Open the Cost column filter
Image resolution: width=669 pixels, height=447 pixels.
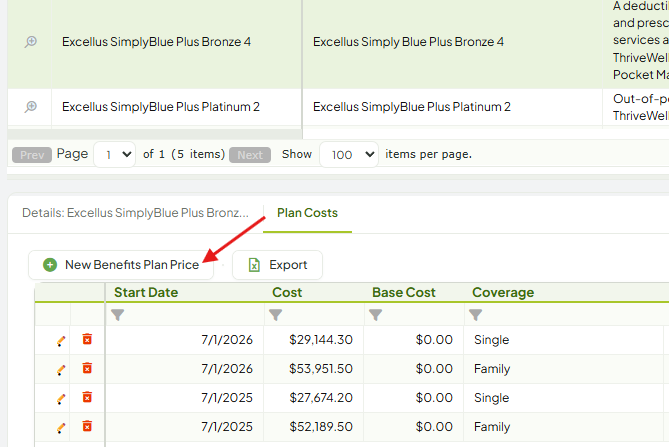[x=276, y=315]
